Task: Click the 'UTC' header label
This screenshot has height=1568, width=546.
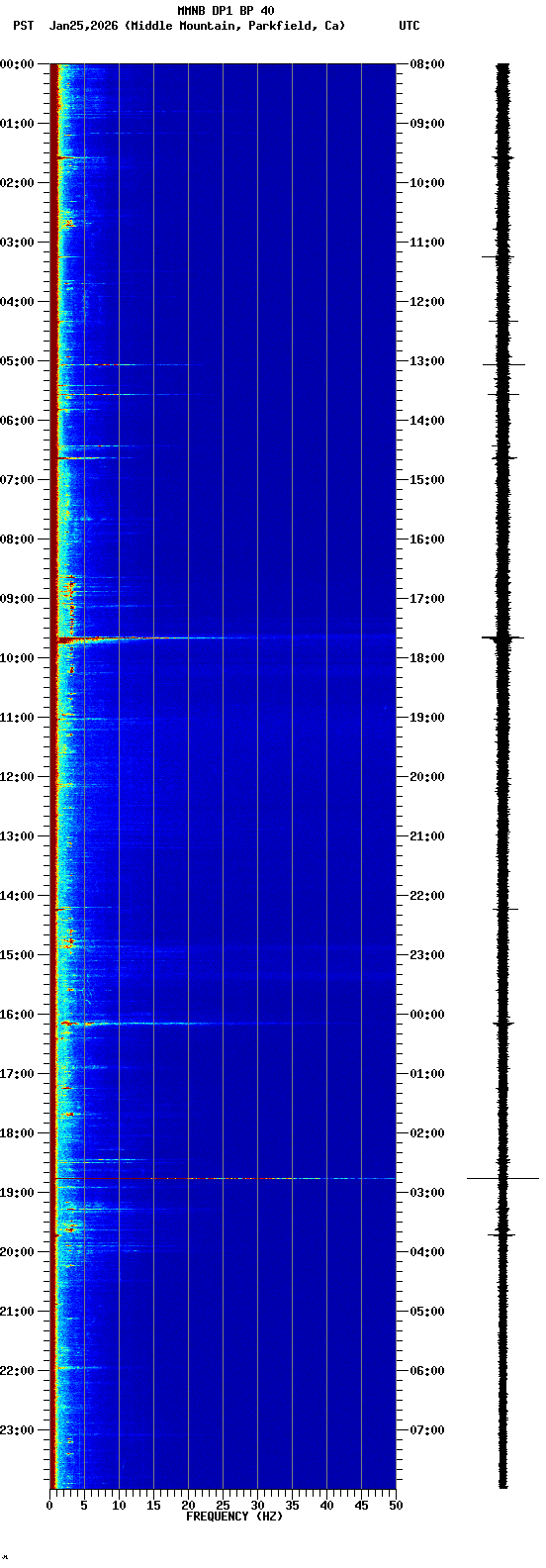Action: click(x=409, y=26)
